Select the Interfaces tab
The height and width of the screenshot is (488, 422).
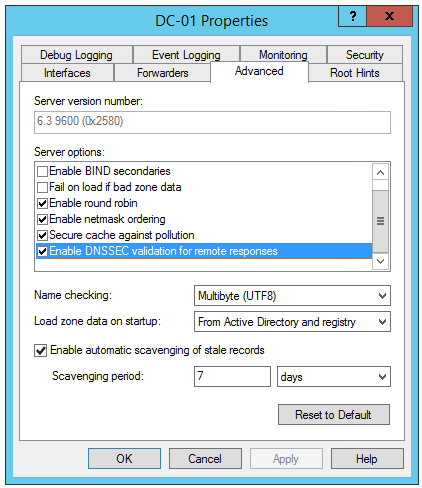[x=67, y=73]
